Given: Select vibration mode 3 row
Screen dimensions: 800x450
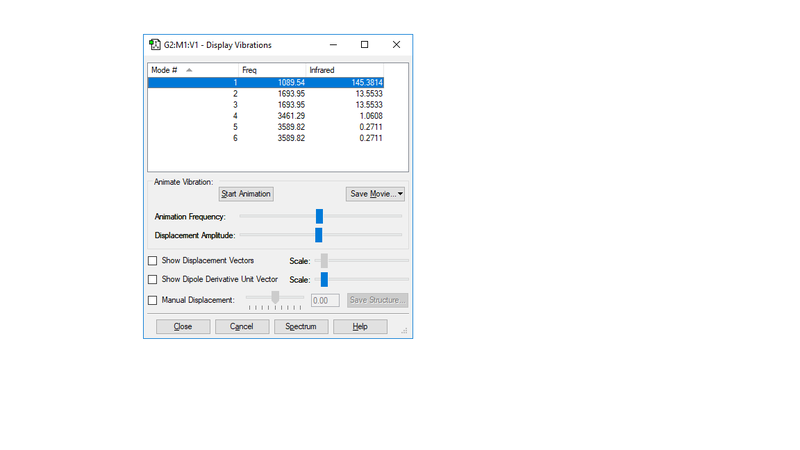Looking at the screenshot, I should 266,105.
